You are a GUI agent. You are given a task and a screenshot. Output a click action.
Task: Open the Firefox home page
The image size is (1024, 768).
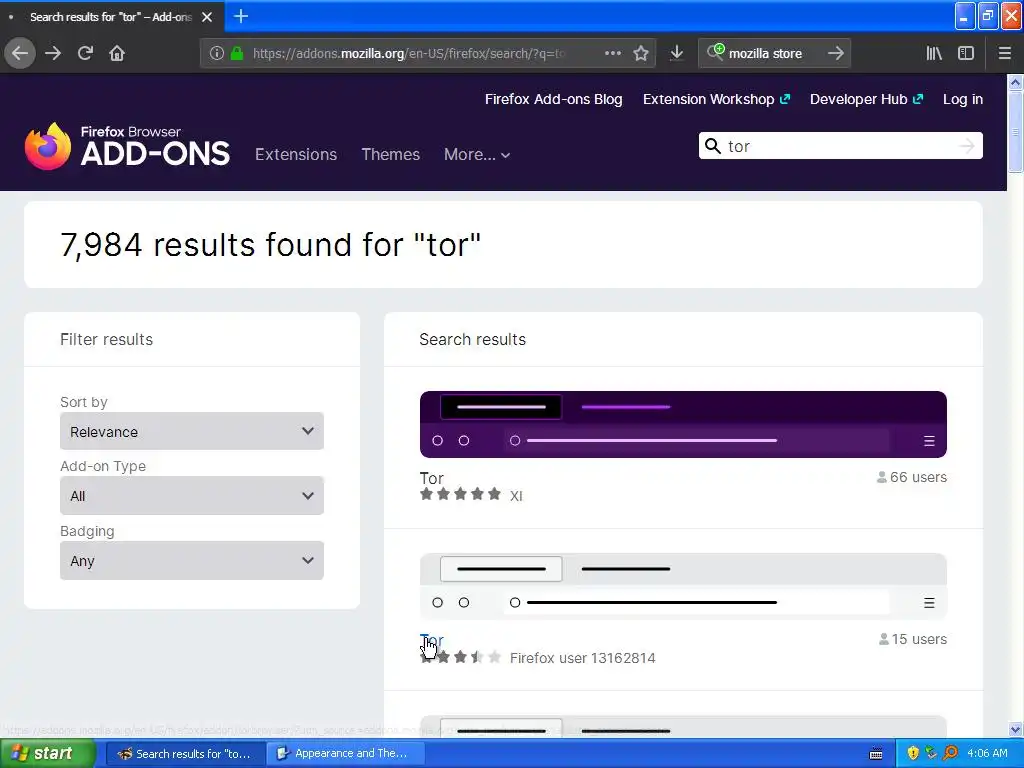click(117, 53)
